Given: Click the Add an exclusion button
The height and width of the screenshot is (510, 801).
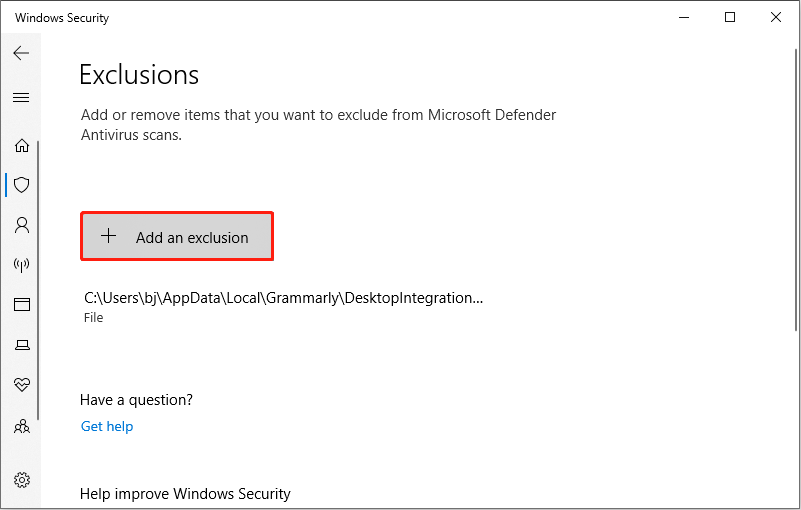Looking at the screenshot, I should pyautogui.click(x=177, y=237).
